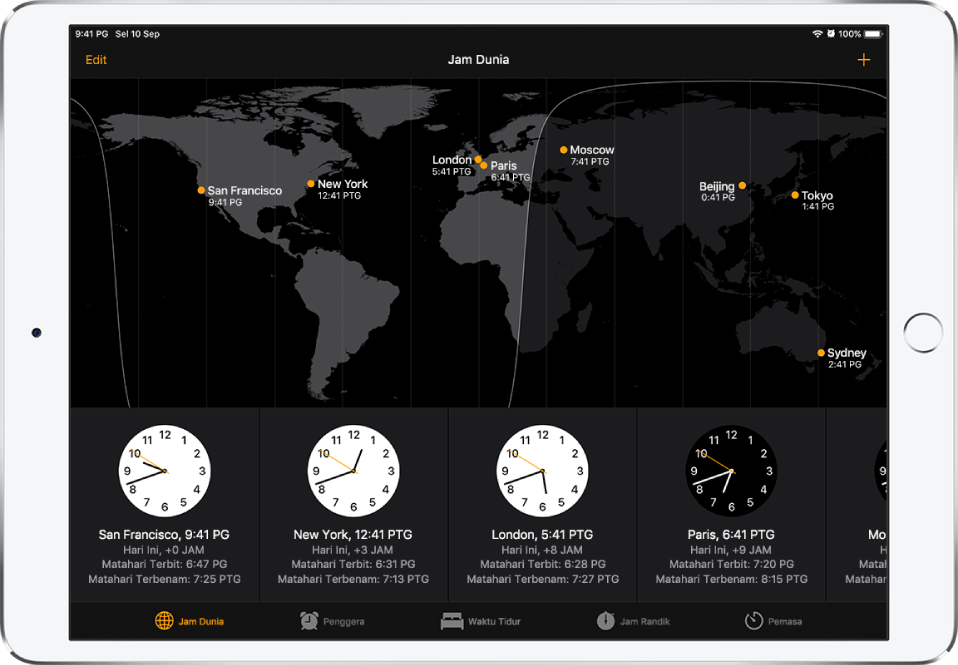The height and width of the screenshot is (665, 958).
Task: Tap the Paris dark analog clock
Action: point(731,471)
